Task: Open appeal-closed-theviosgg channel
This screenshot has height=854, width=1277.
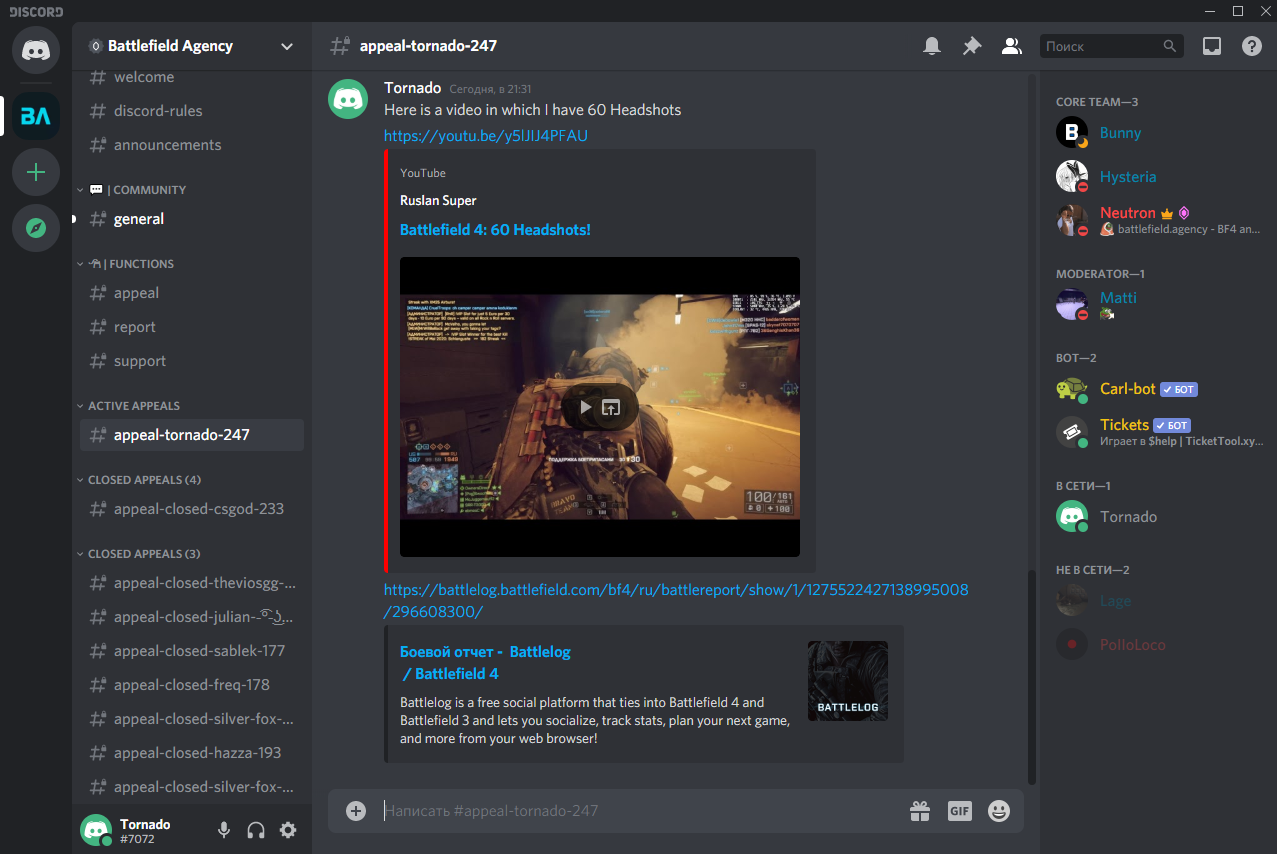Action: 192,583
